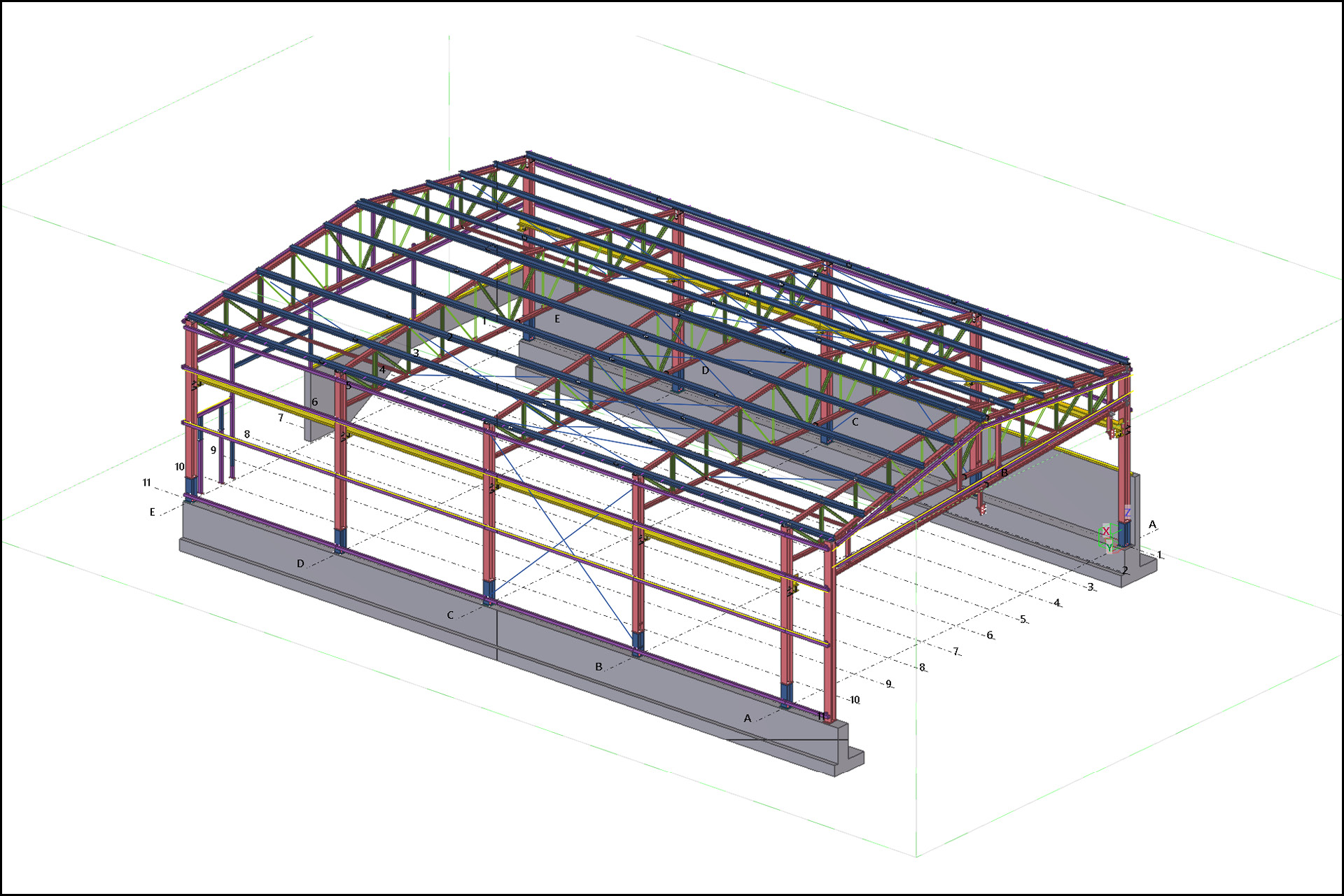Select grid label 9 next to the small door frame
The height and width of the screenshot is (896, 1344).
tap(213, 450)
